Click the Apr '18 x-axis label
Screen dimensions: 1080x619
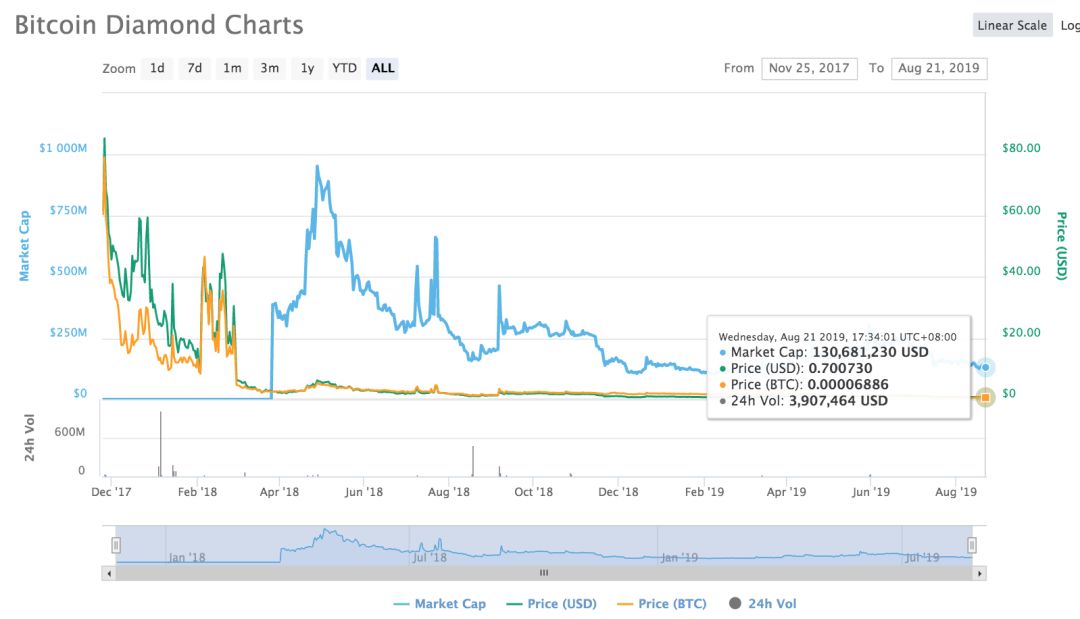click(x=279, y=492)
